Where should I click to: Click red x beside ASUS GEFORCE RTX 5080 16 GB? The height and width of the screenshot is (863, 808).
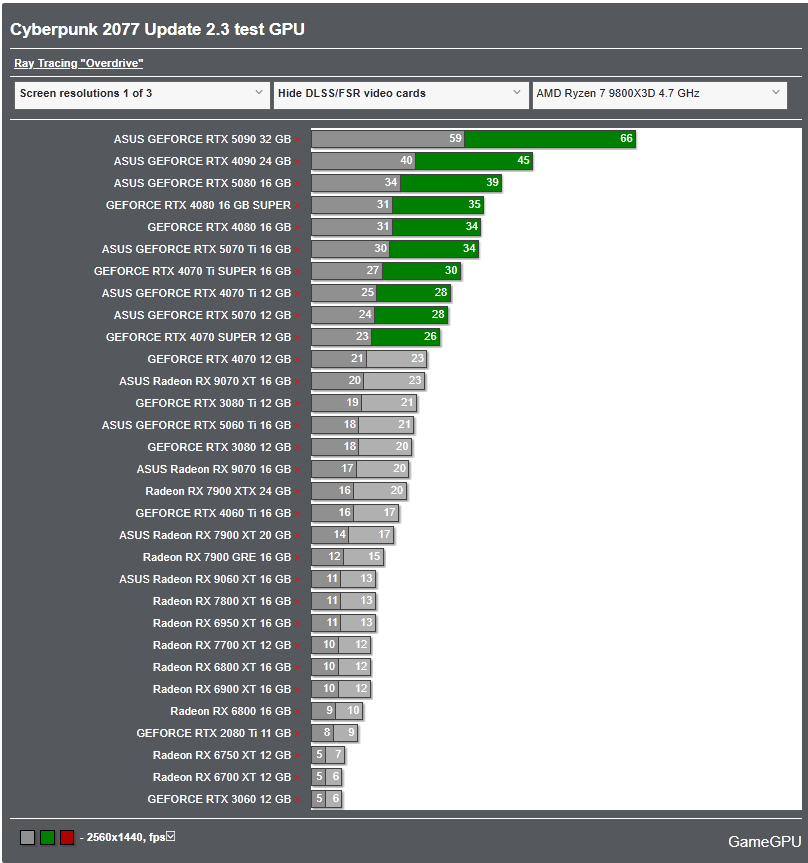point(298,184)
